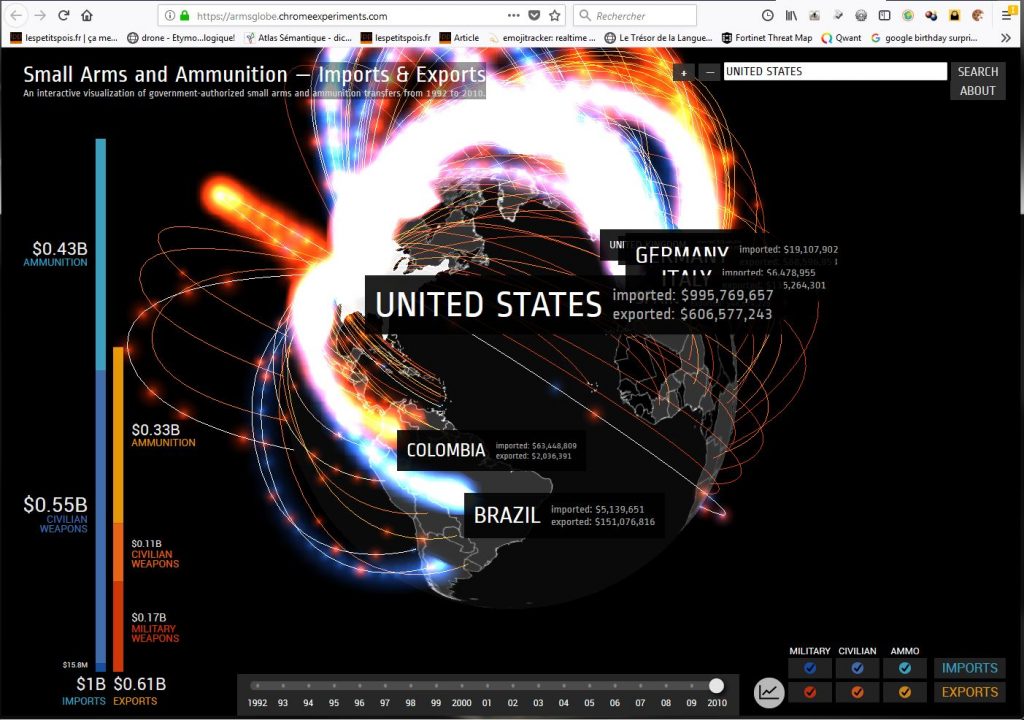Expand the bookmarks overflow chevron
1024x720 pixels.
pyautogui.click(x=1005, y=38)
